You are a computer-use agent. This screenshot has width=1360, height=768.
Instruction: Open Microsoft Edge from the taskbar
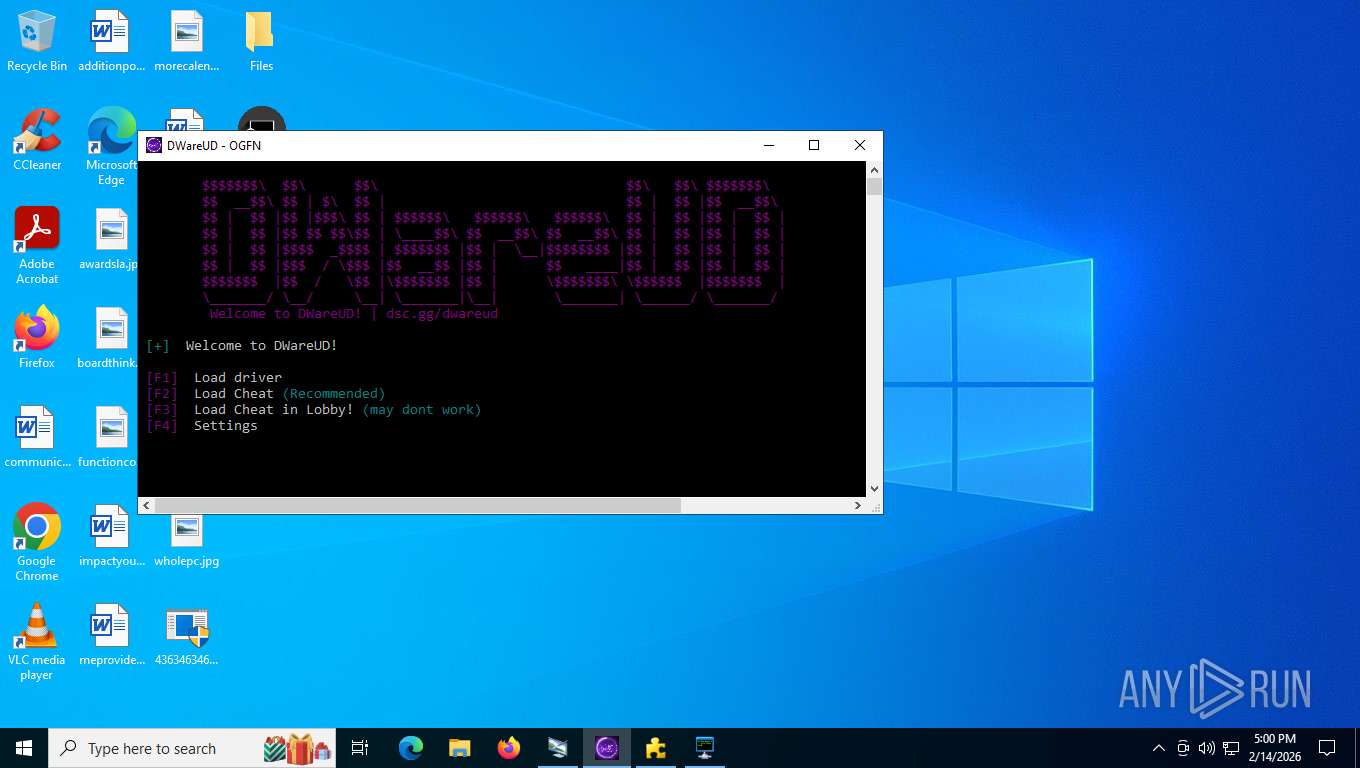click(x=410, y=748)
